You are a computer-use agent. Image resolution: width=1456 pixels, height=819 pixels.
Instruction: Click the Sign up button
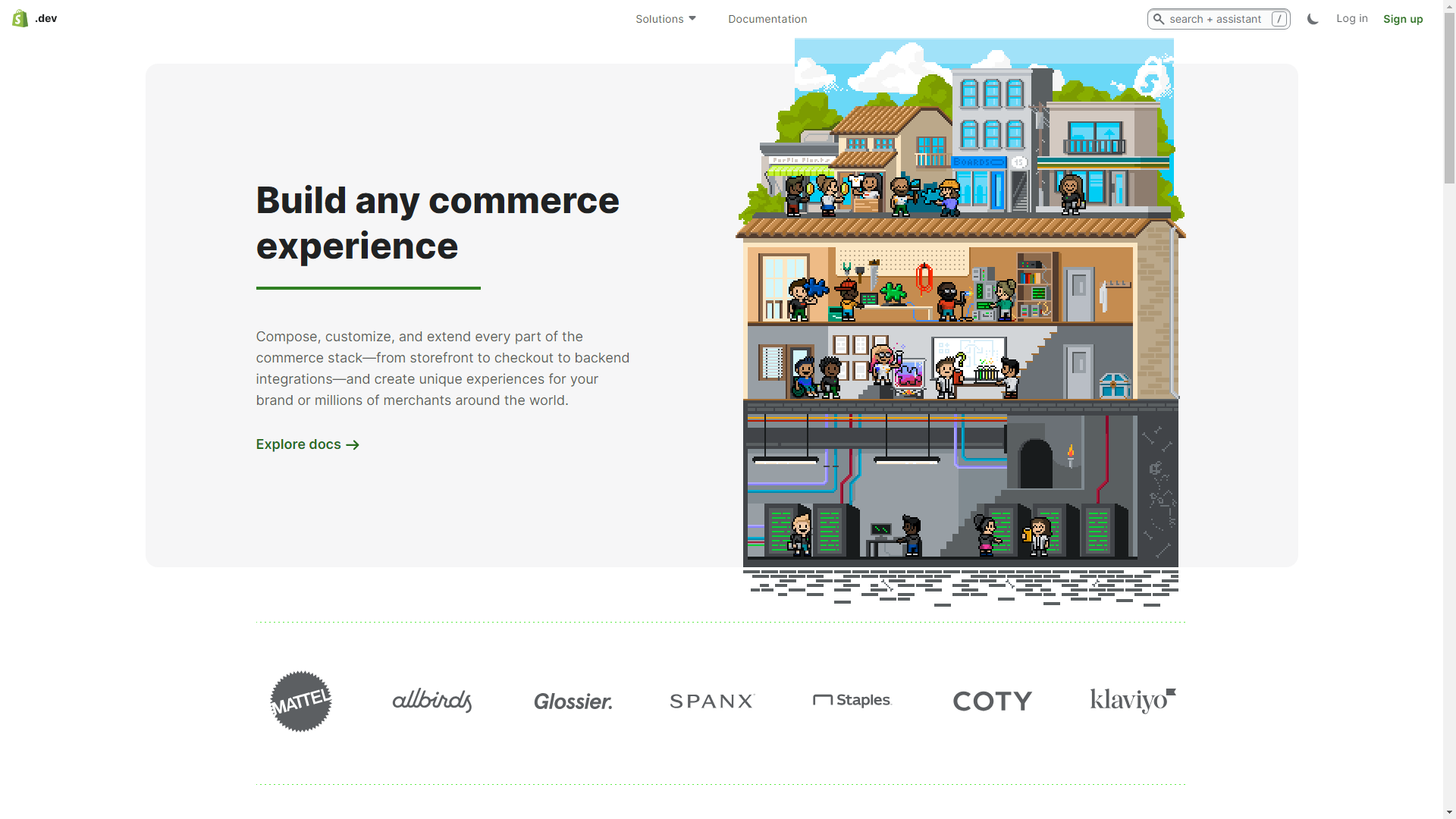coord(1404,18)
